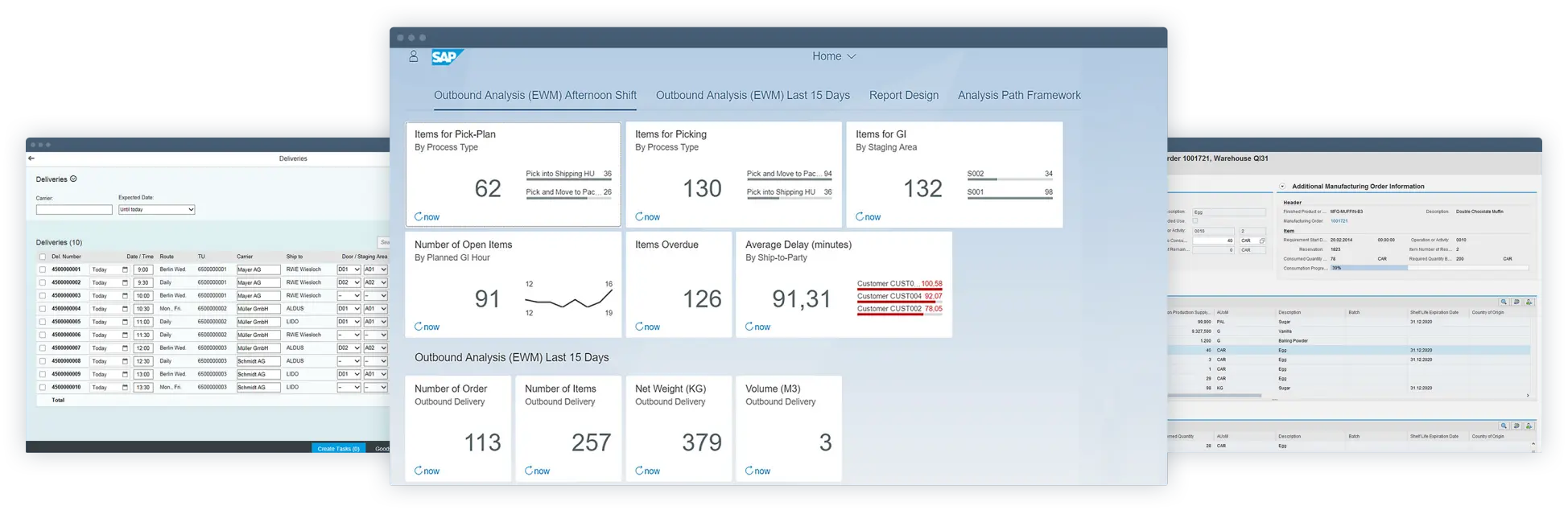The width and height of the screenshot is (1568, 510).
Task: Click the search icon above the materials table
Action: pos(1503,302)
